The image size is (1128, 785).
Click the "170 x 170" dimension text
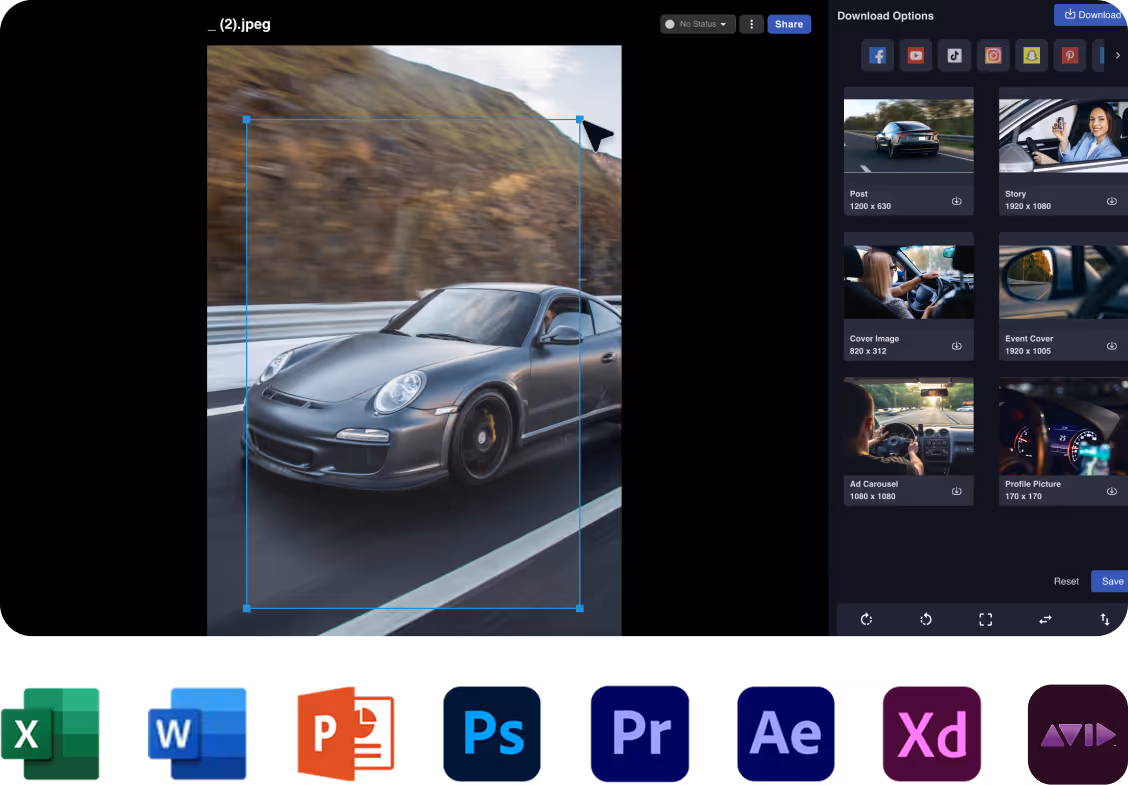pos(1024,496)
